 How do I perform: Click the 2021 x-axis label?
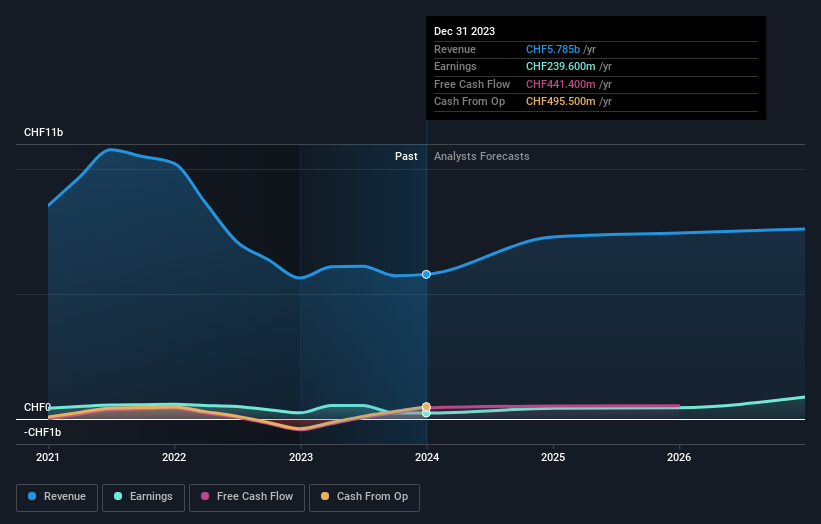point(48,457)
